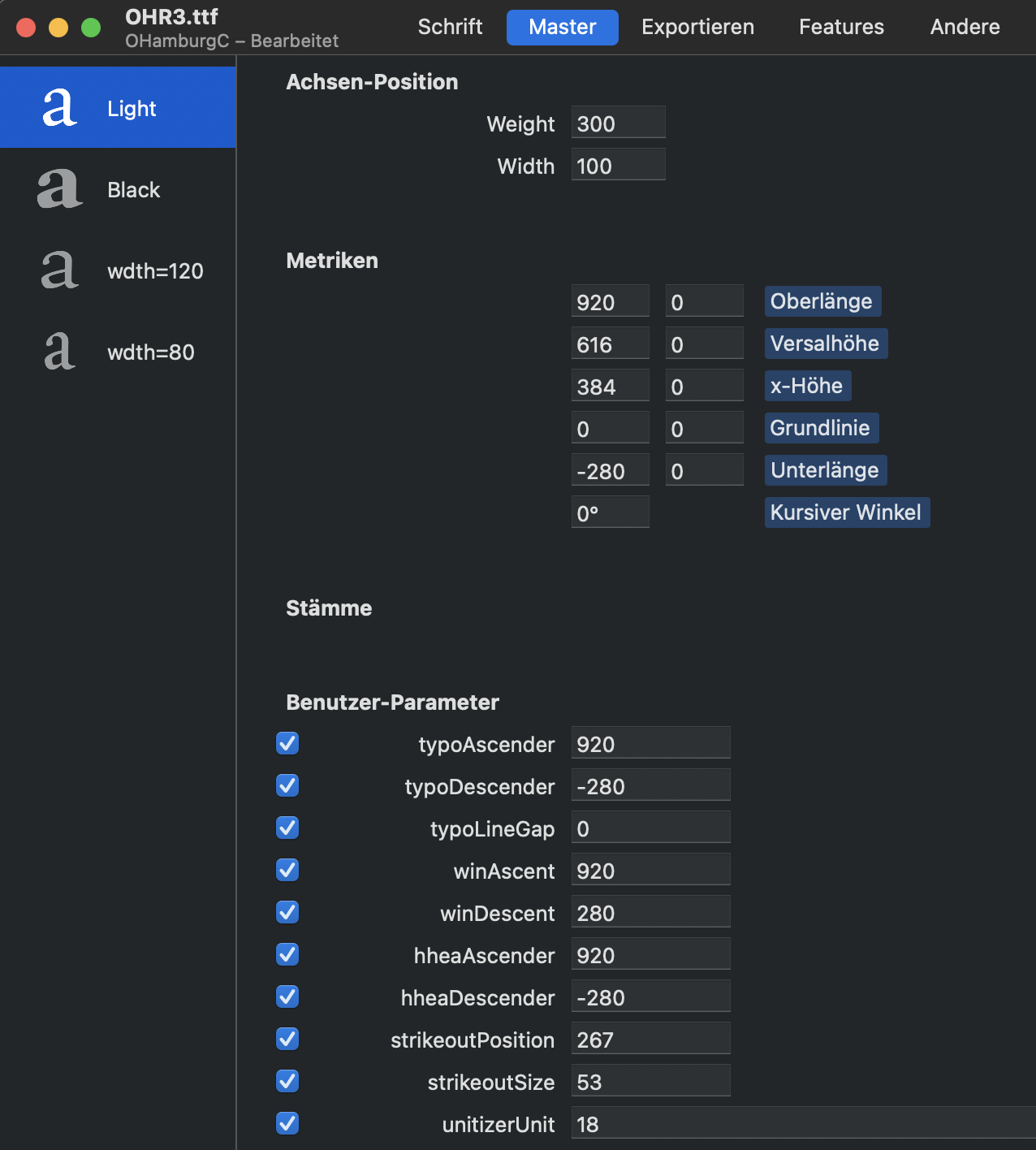Disable the unitizerUnit parameter checkbox
The height and width of the screenshot is (1150, 1036).
(287, 1123)
